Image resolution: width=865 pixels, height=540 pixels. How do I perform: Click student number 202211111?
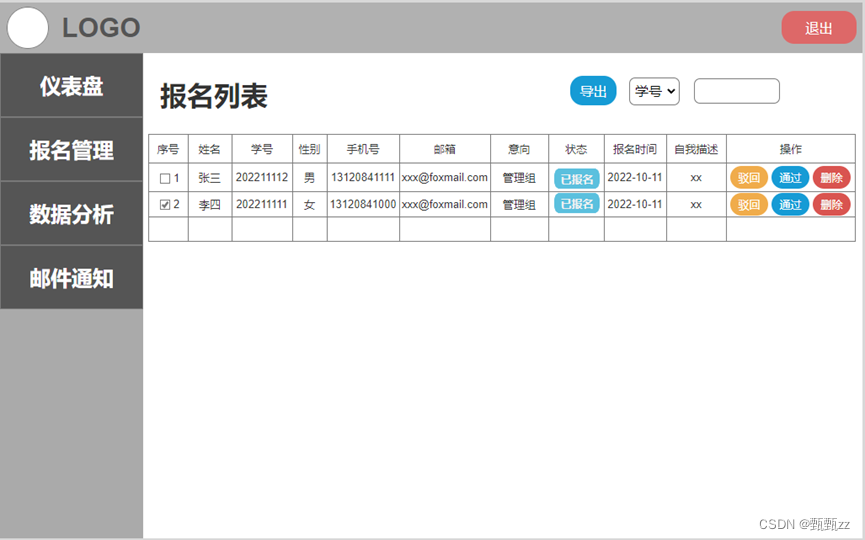tap(262, 204)
